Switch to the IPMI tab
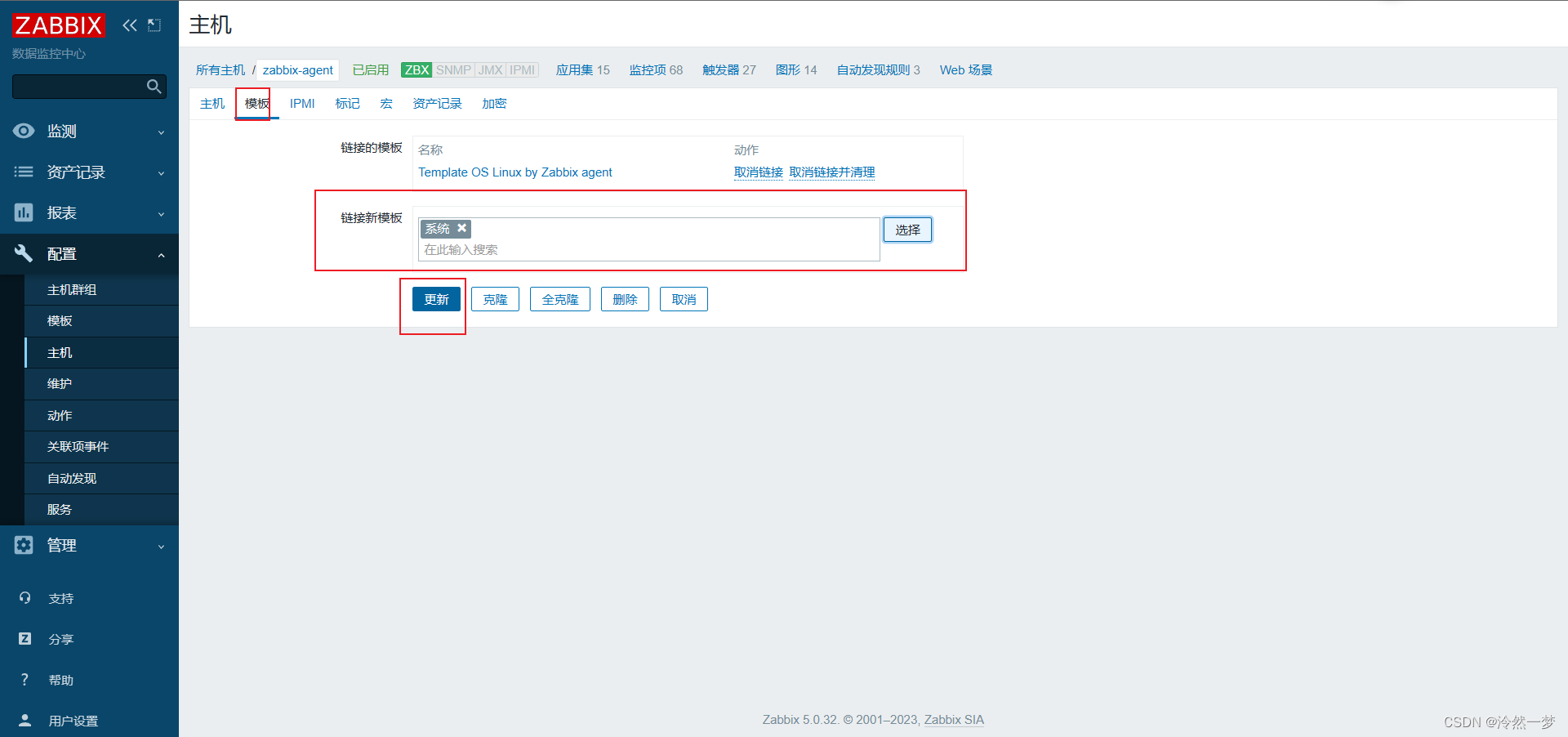This screenshot has height=737, width=1568. 302,104
